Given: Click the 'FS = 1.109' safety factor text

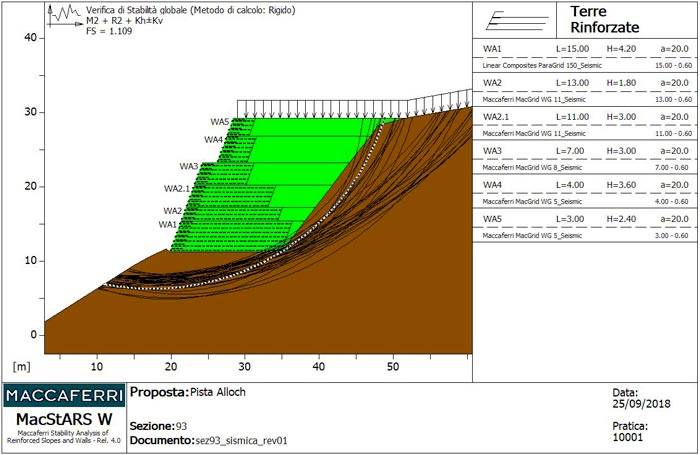Looking at the screenshot, I should point(109,31).
